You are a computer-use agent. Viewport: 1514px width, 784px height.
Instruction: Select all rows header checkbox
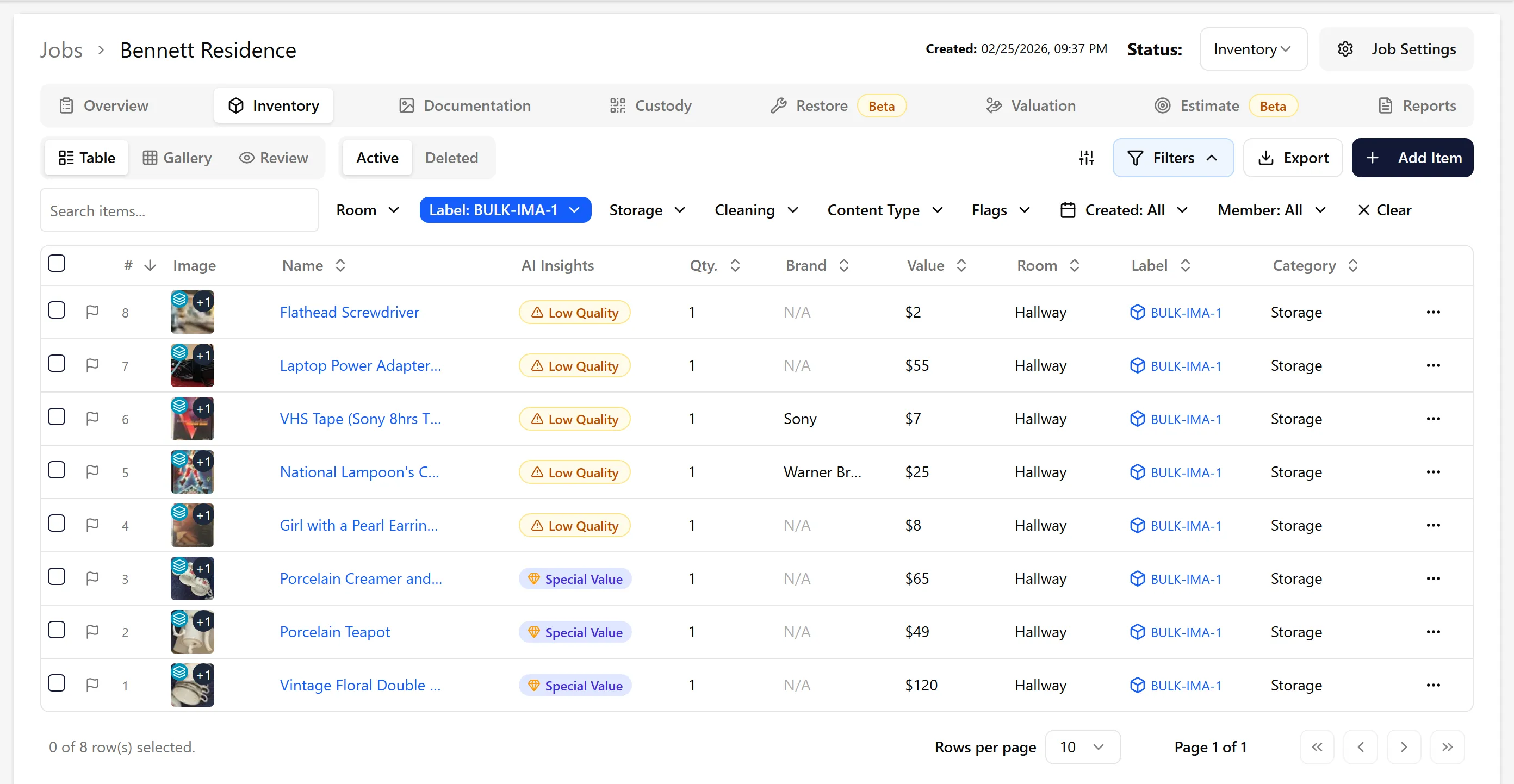point(57,263)
